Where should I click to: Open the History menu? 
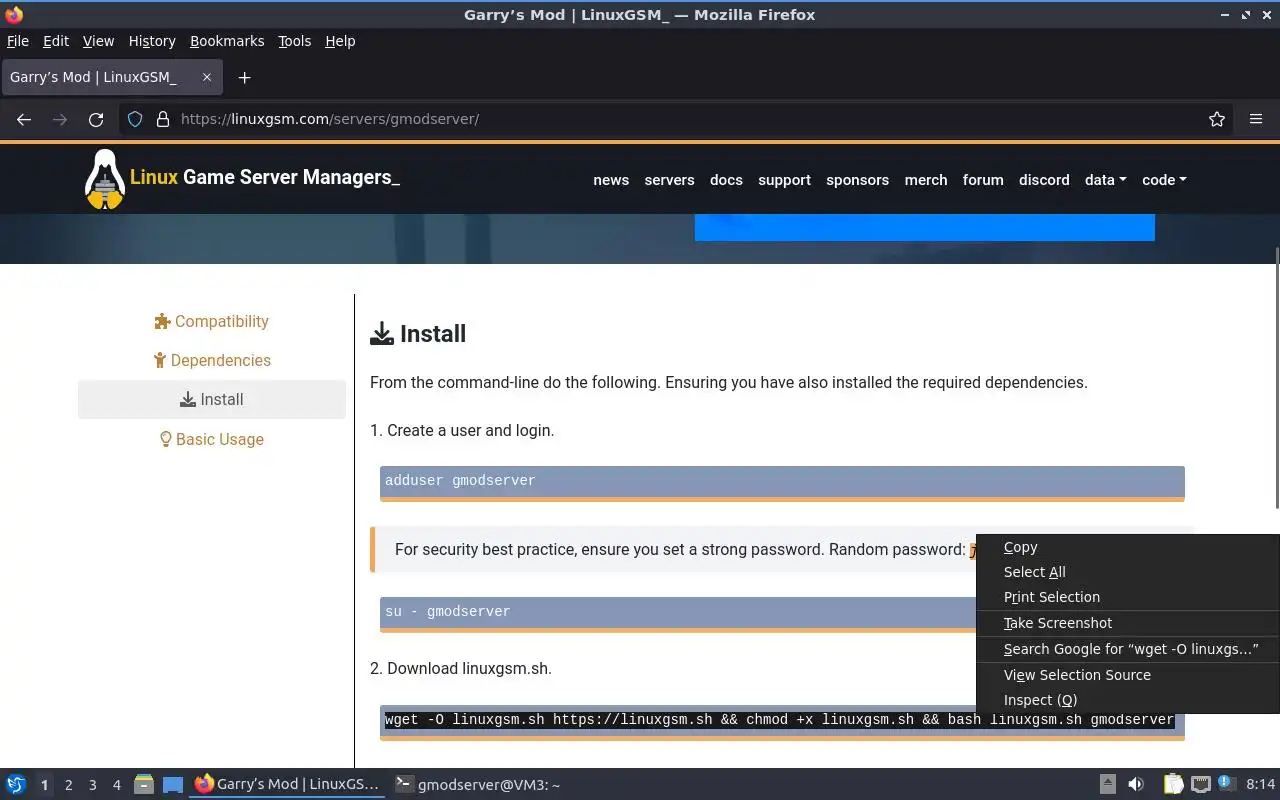(x=152, y=41)
